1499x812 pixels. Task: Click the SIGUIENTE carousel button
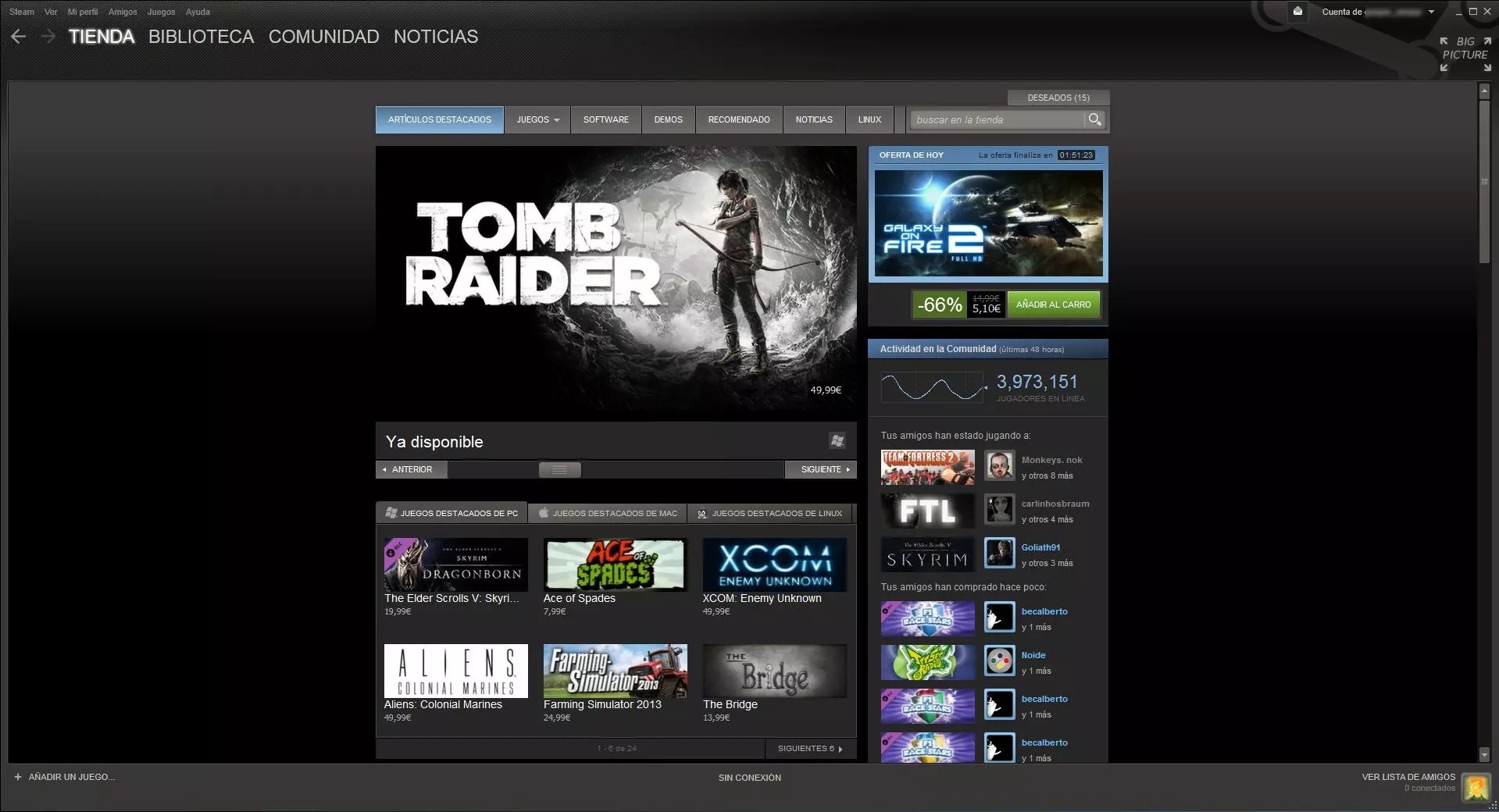point(821,469)
